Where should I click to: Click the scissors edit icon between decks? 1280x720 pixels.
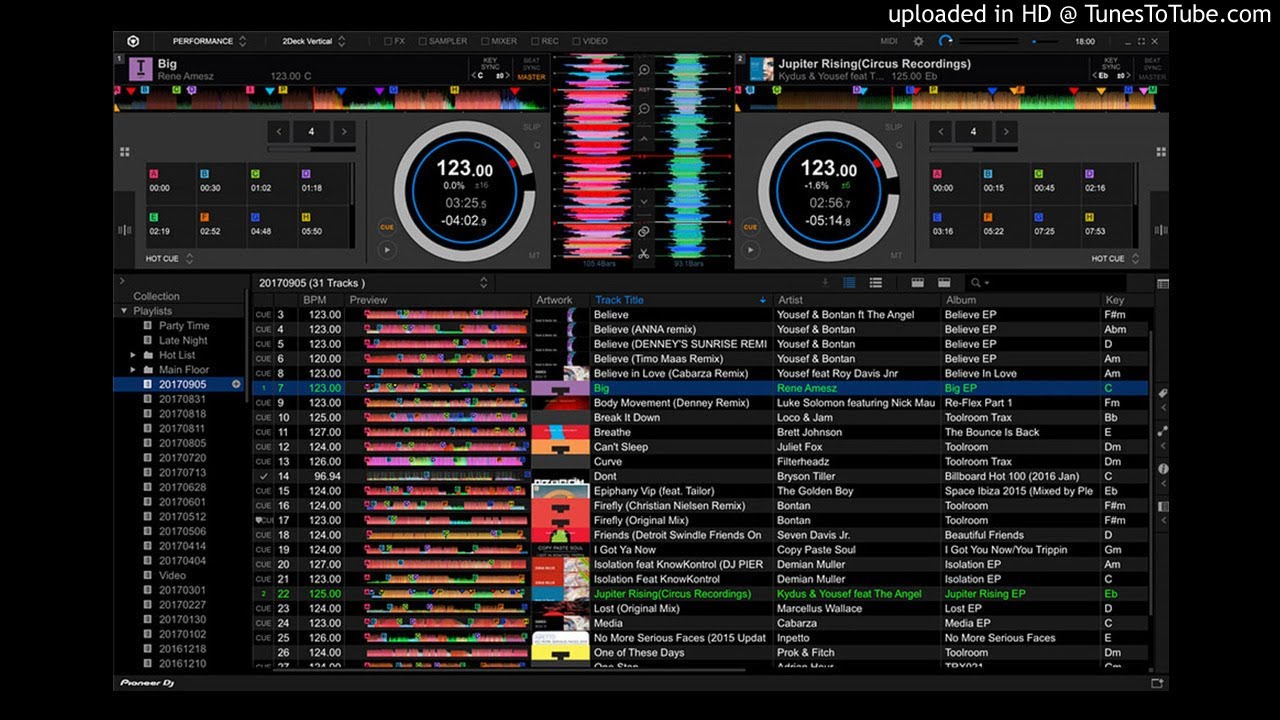[644, 253]
